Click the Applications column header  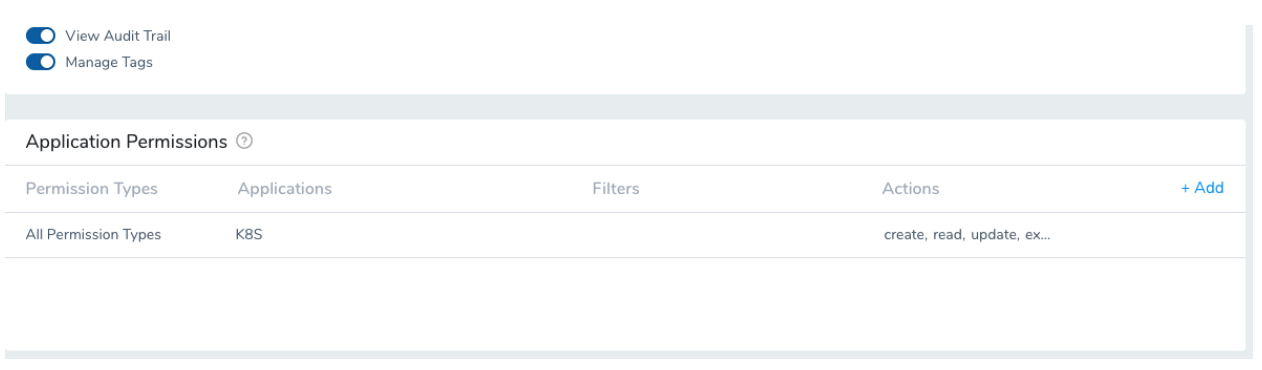pos(284,188)
